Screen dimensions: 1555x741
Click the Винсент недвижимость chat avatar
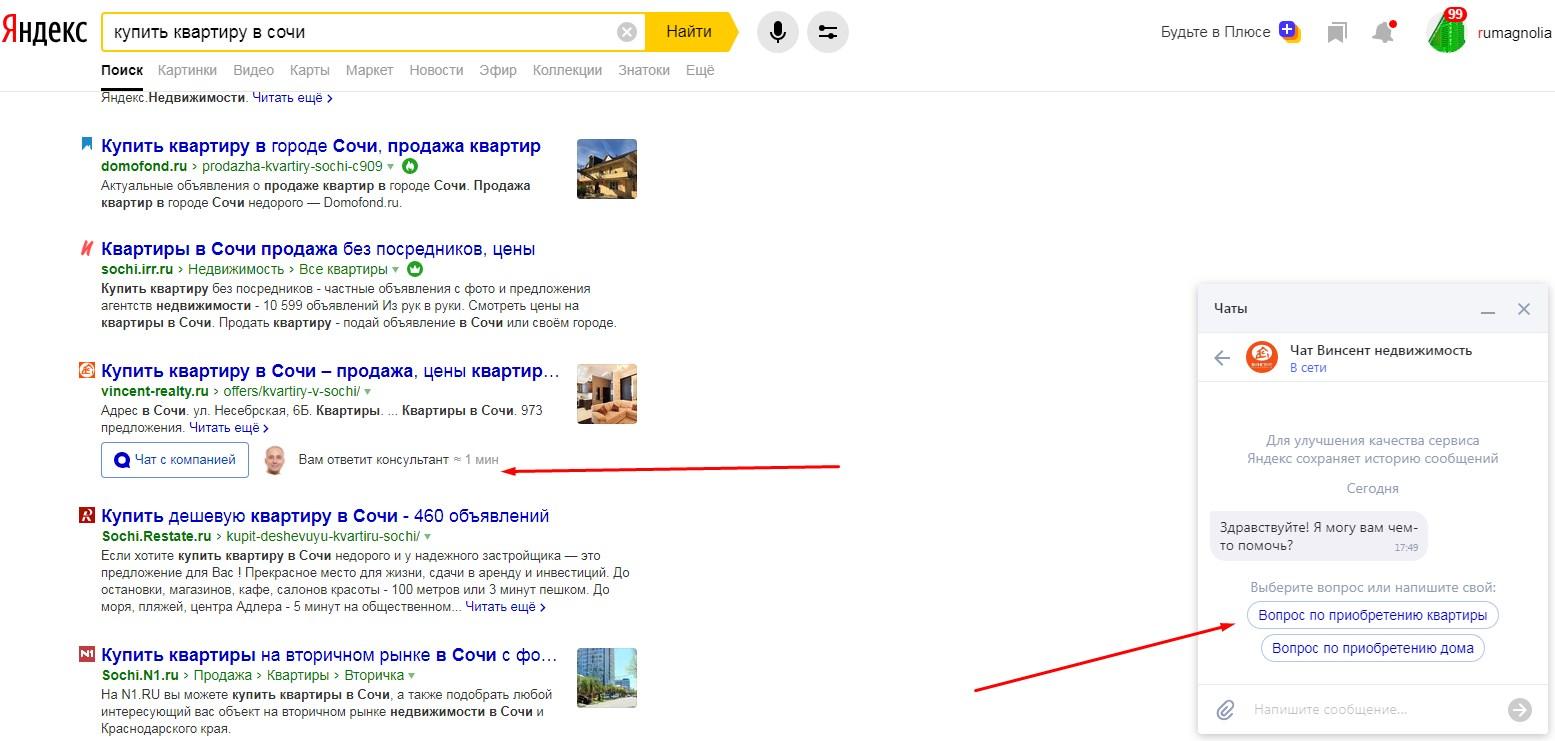[1262, 358]
